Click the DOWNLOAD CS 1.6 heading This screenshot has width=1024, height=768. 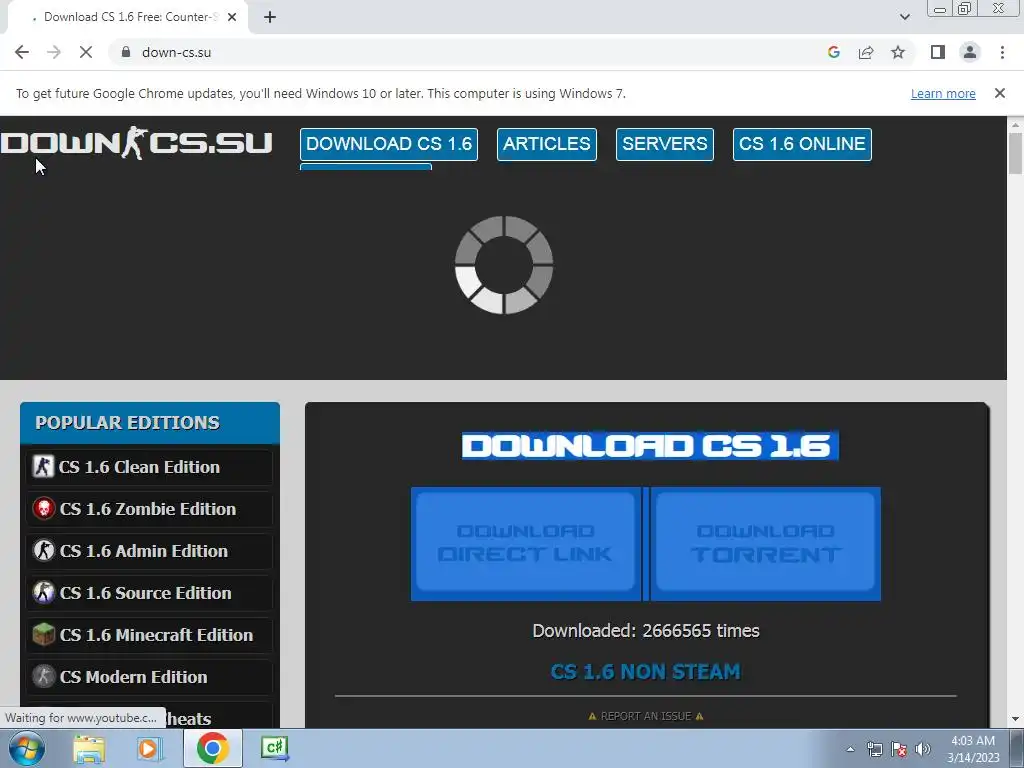650,445
